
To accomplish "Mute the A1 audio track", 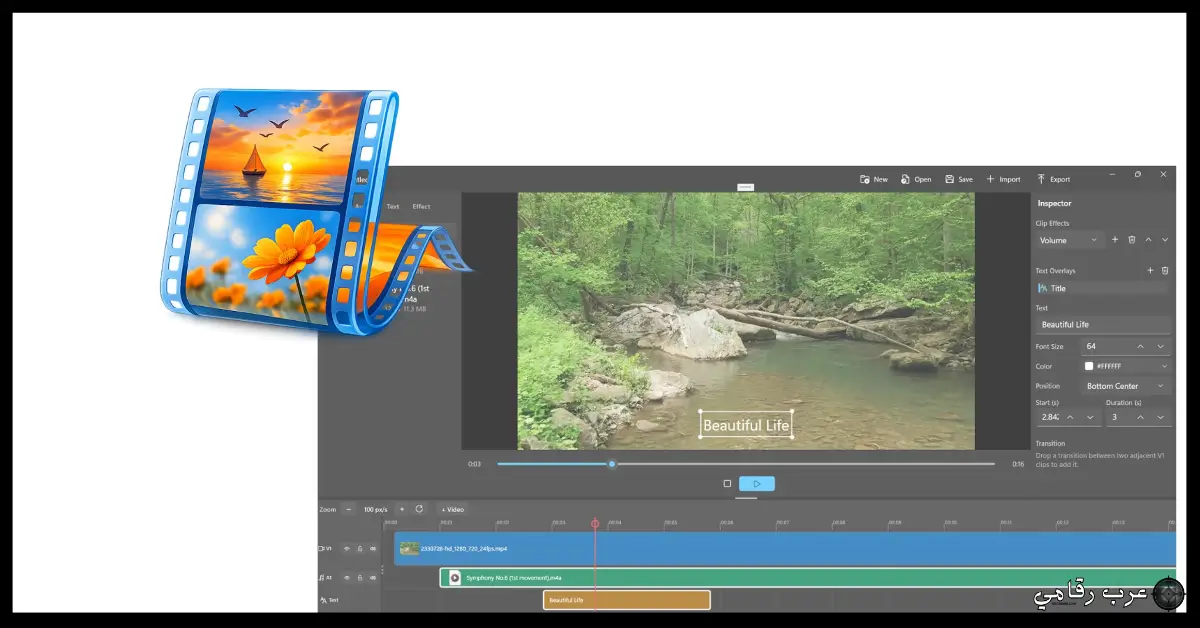I will (x=374, y=577).
